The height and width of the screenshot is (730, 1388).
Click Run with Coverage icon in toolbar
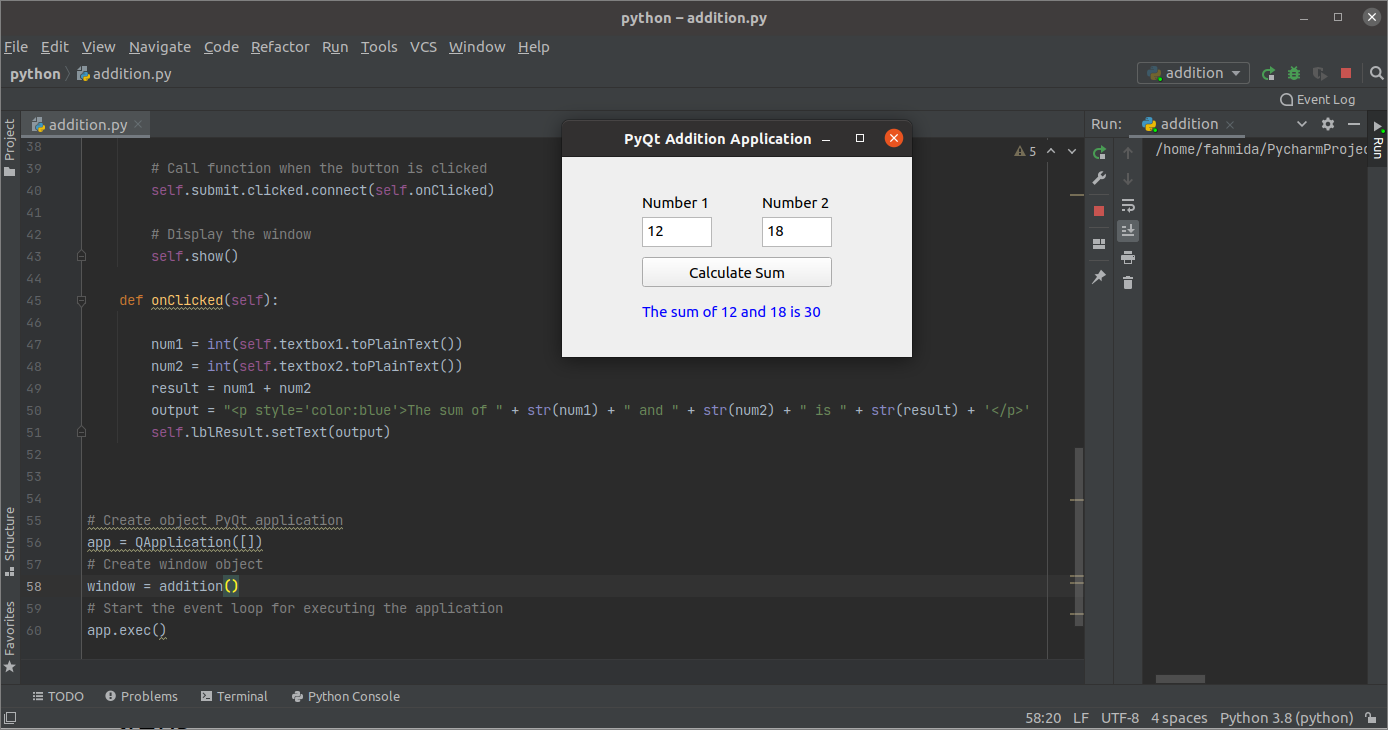coord(1320,74)
